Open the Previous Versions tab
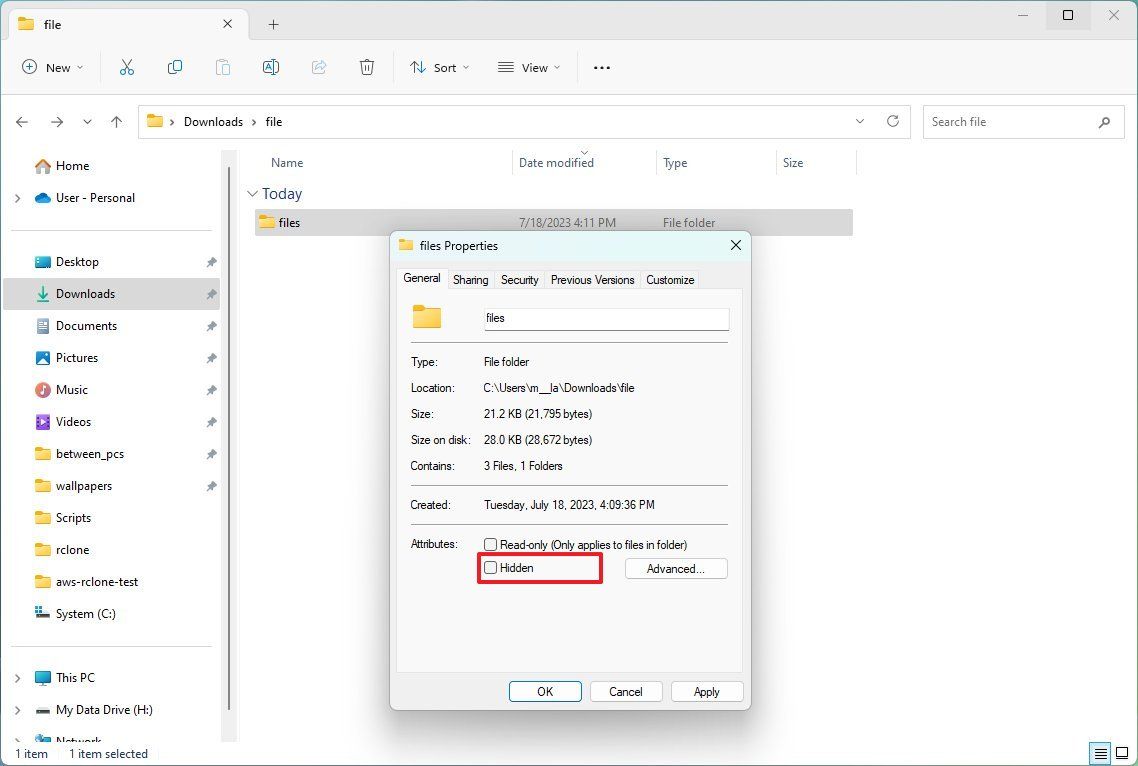This screenshot has height=766, width=1138. pyautogui.click(x=592, y=280)
